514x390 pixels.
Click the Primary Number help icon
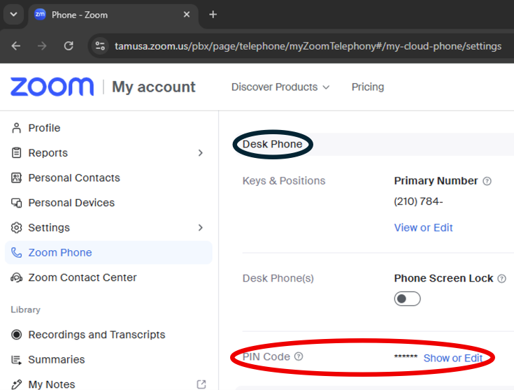[x=487, y=181]
